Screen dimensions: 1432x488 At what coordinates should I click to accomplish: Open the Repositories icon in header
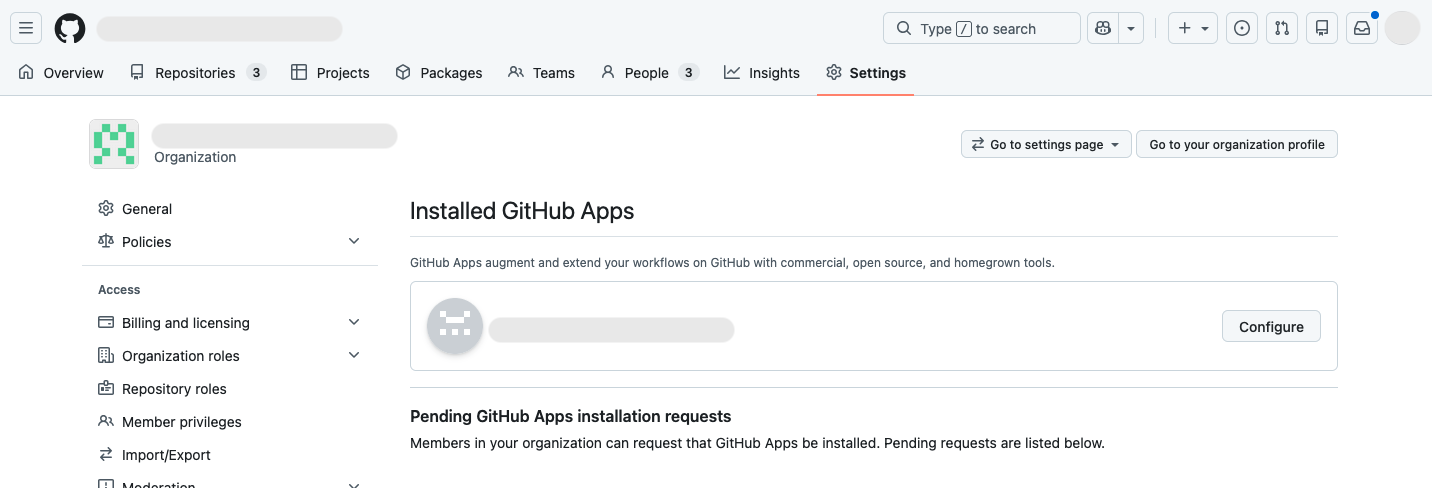click(1322, 28)
